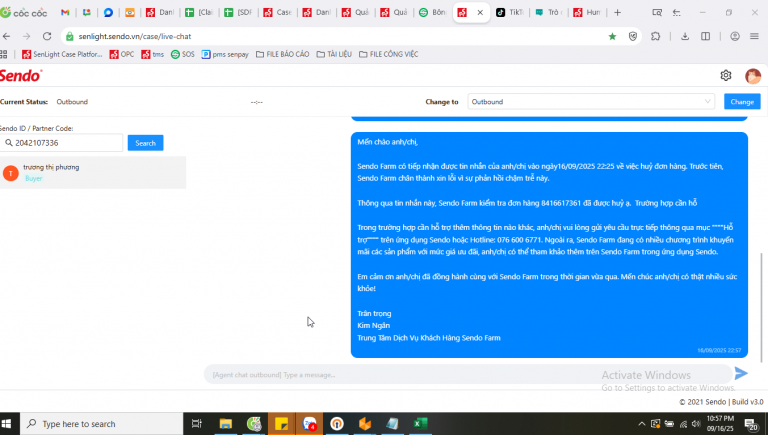Show hidden system tray icons

pyautogui.click(x=642, y=424)
